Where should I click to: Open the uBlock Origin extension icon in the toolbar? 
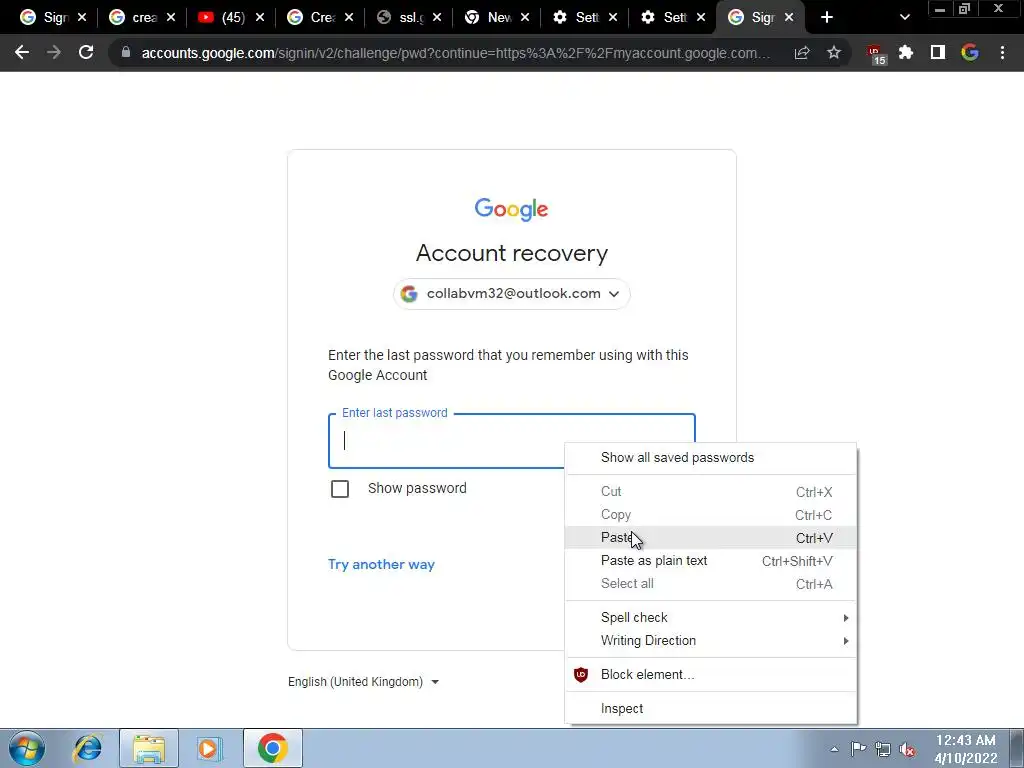click(x=876, y=54)
